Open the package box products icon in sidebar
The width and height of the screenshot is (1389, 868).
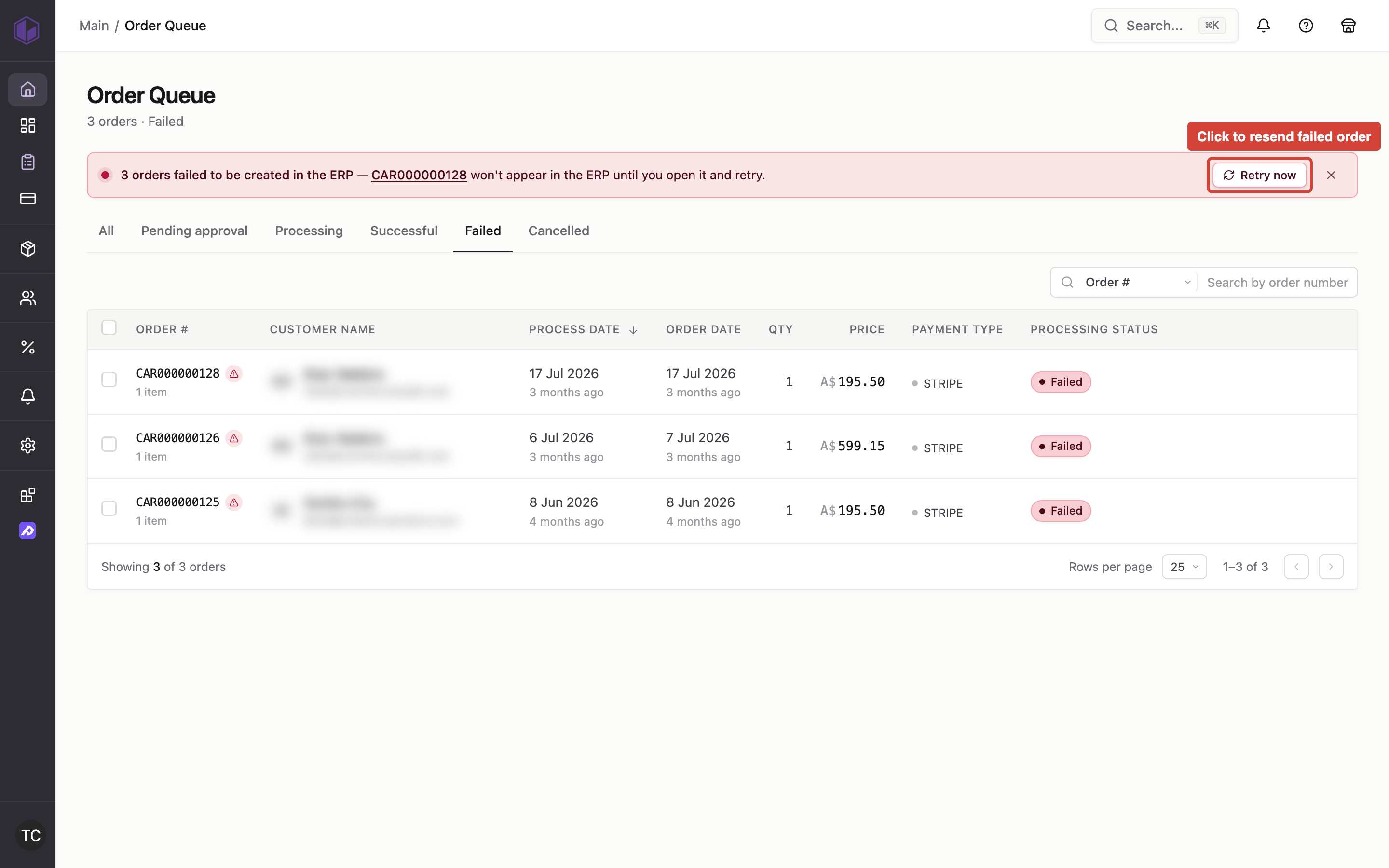[27, 248]
